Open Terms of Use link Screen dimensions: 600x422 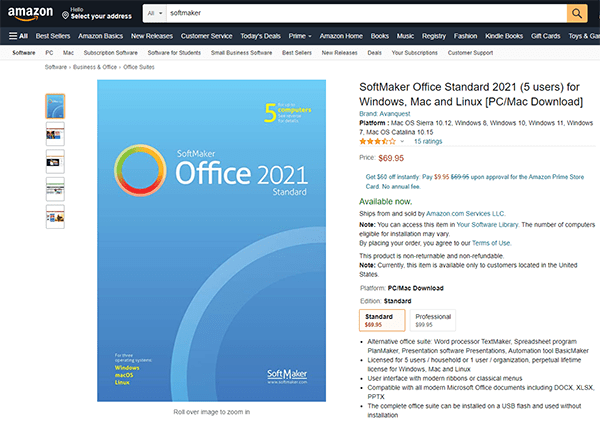click(491, 243)
